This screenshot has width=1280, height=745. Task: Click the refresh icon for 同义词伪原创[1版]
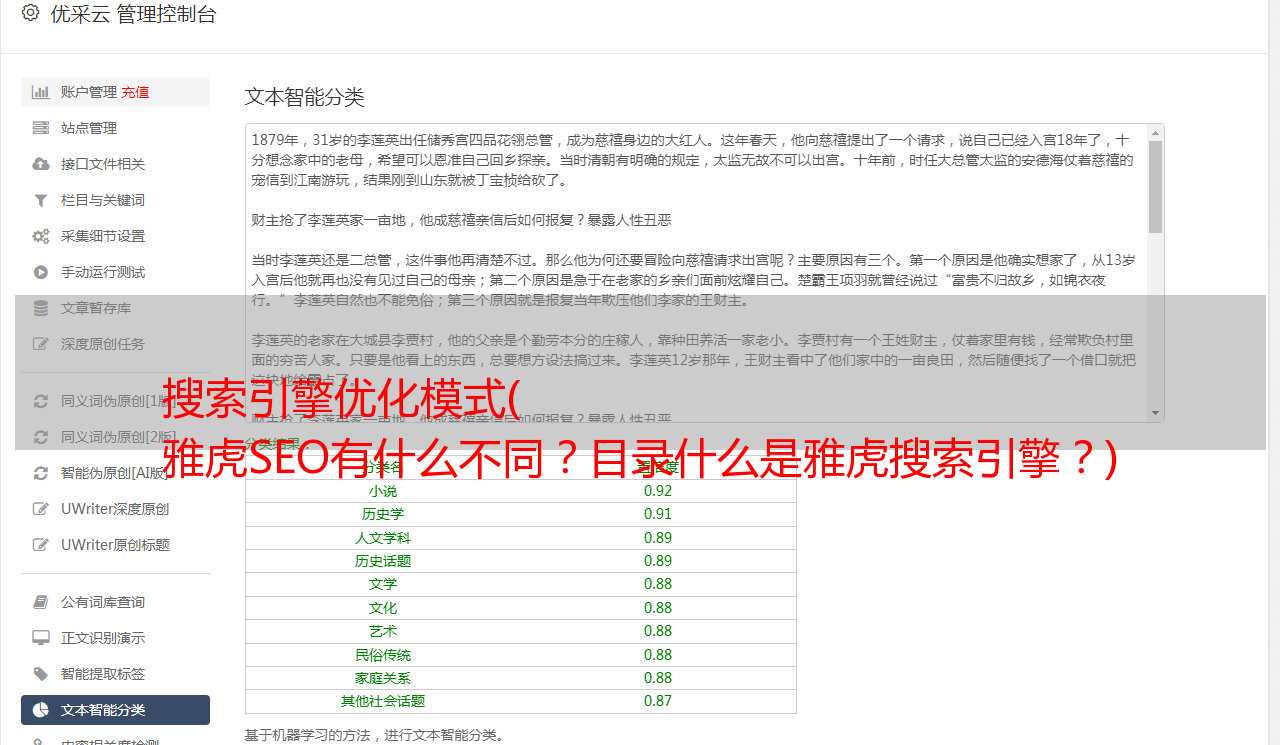coord(41,401)
